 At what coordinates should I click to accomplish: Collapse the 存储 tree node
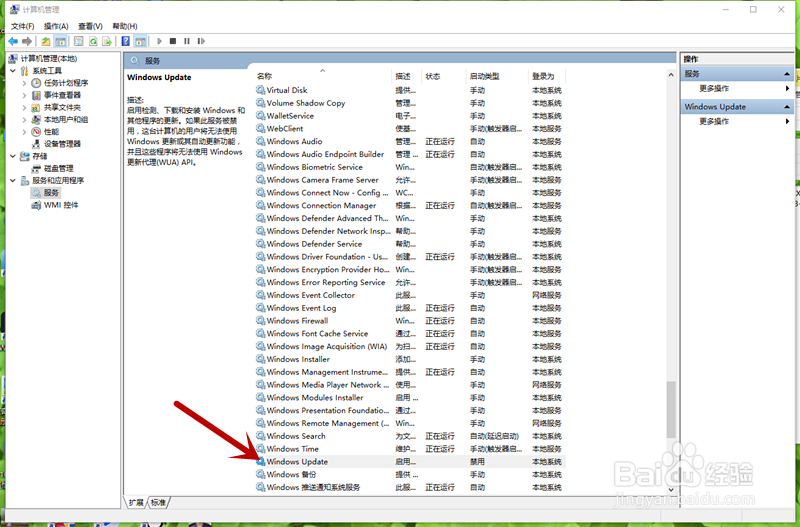click(13, 156)
